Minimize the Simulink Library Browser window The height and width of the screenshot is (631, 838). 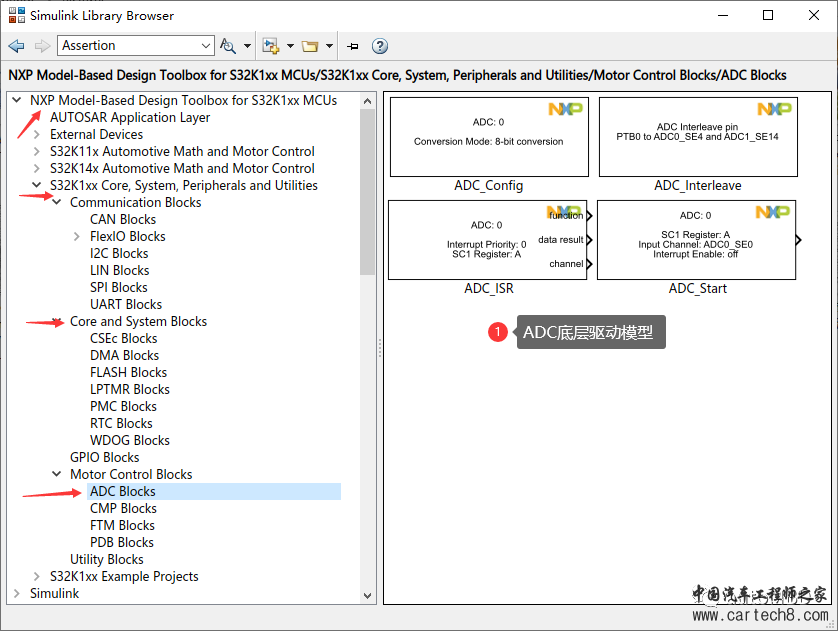tap(723, 15)
